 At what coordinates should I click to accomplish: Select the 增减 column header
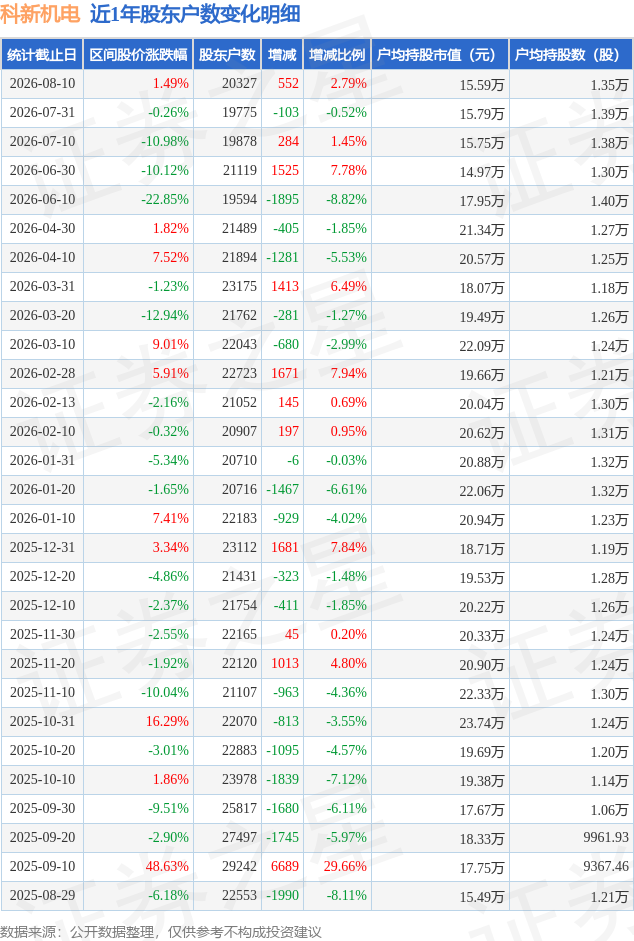click(282, 55)
